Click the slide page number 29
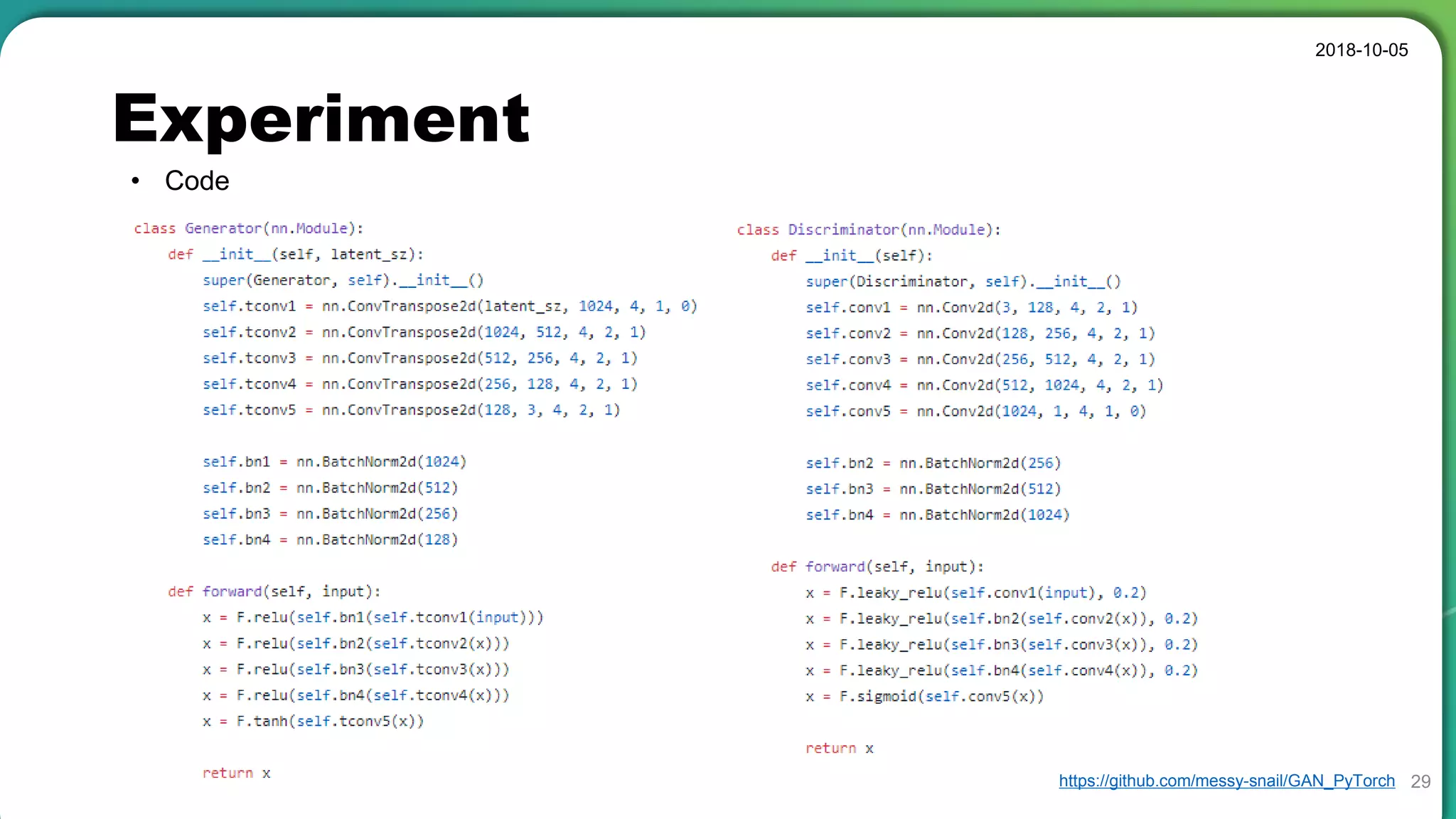 [x=1420, y=781]
